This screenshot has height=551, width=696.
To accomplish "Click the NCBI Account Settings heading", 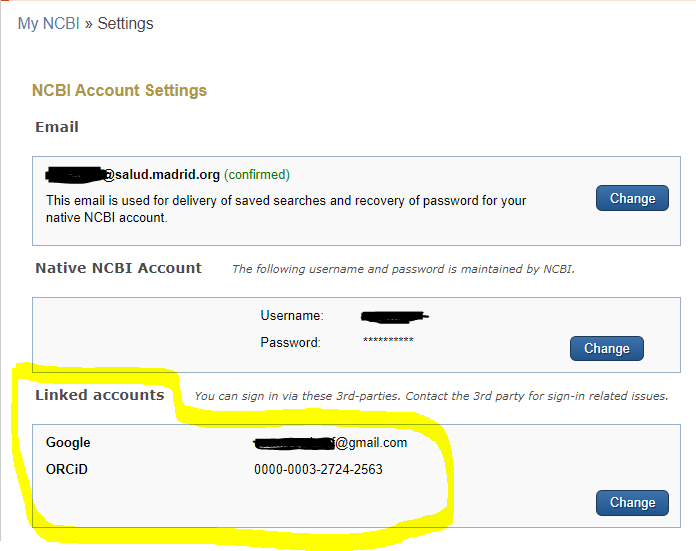I will click(x=119, y=90).
